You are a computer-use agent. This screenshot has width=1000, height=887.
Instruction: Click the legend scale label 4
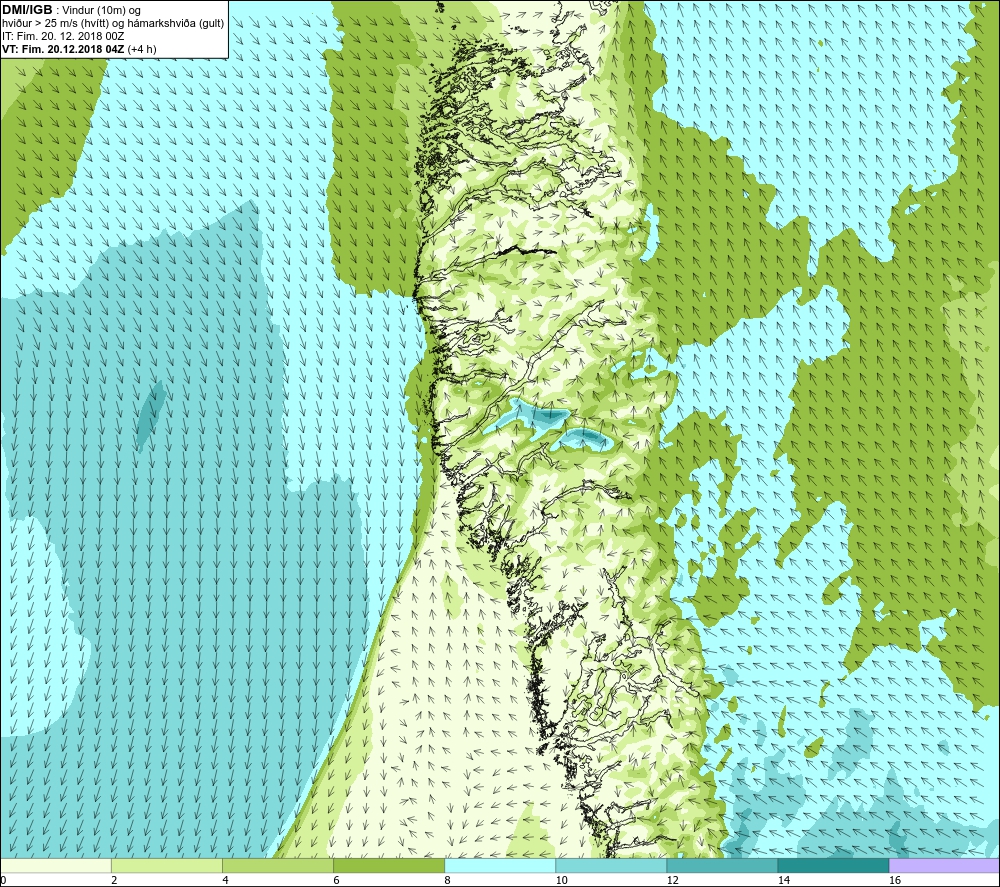pos(225,880)
